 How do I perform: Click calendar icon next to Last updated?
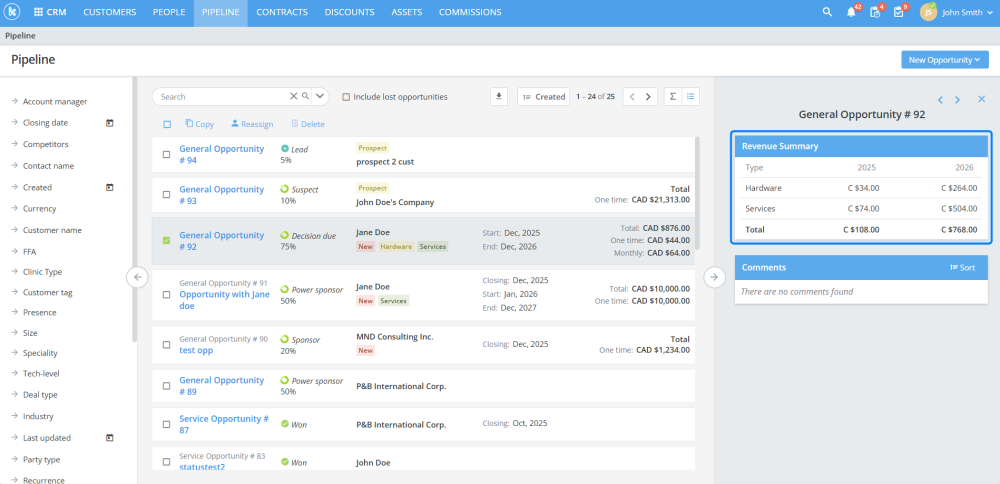[110, 438]
